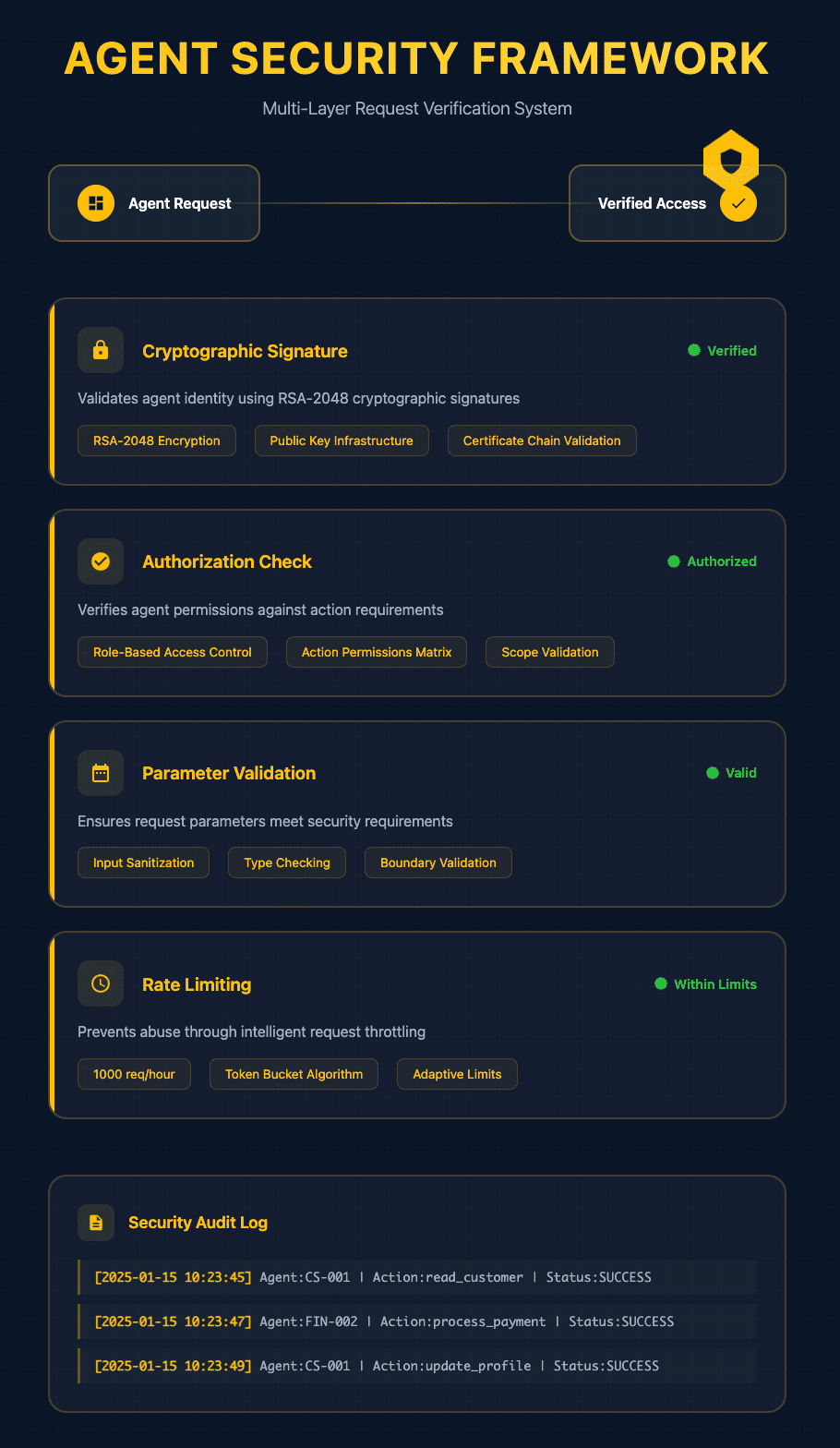Click the shield hexagon badge icon
The height and width of the screenshot is (1448, 840).
pyautogui.click(x=731, y=161)
